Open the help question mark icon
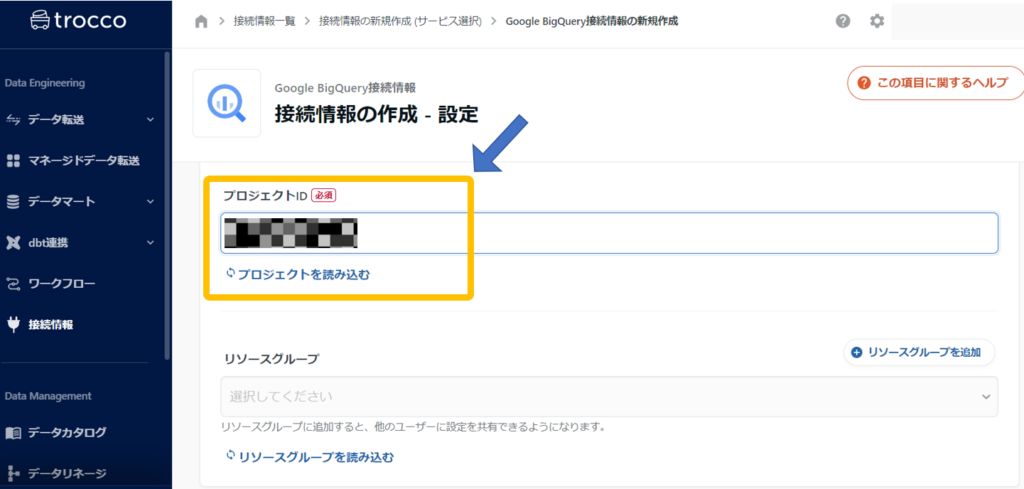 pyautogui.click(x=843, y=21)
